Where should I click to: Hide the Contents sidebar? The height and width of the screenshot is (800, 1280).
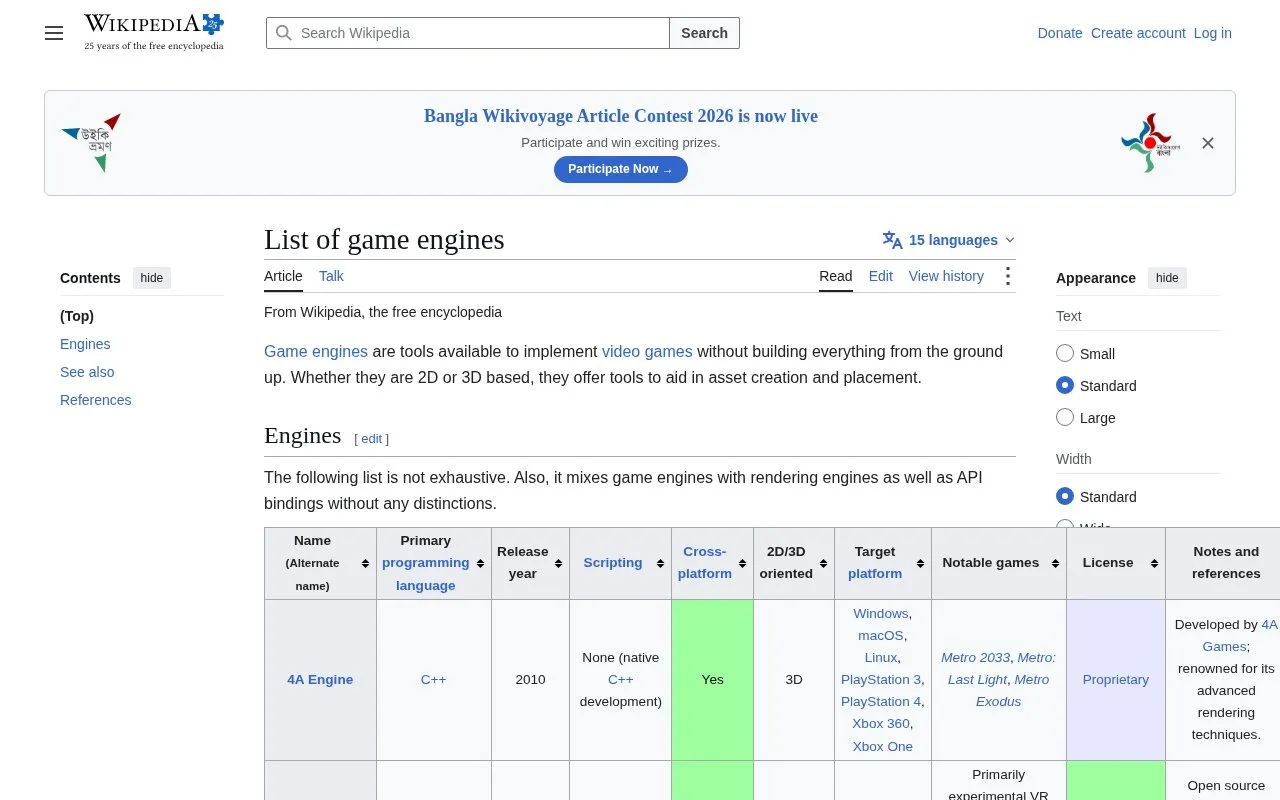click(x=152, y=278)
